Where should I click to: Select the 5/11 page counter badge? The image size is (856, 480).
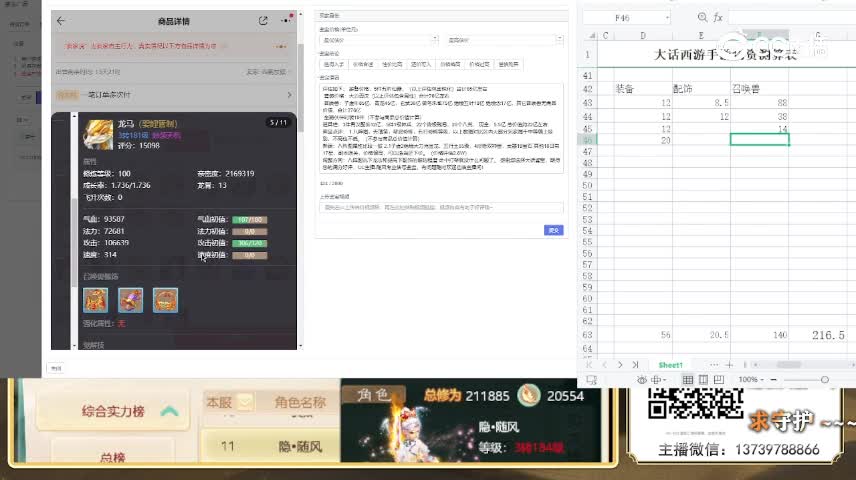tap(278, 122)
